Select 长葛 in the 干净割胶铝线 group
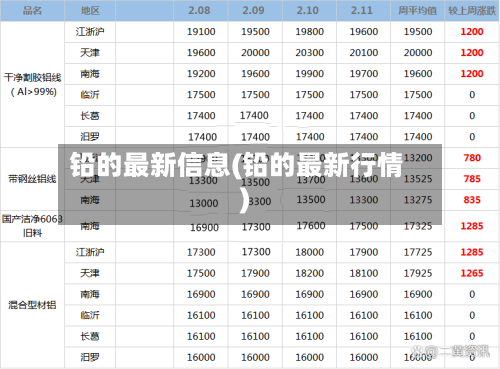The height and width of the screenshot is (369, 500). click(x=90, y=116)
